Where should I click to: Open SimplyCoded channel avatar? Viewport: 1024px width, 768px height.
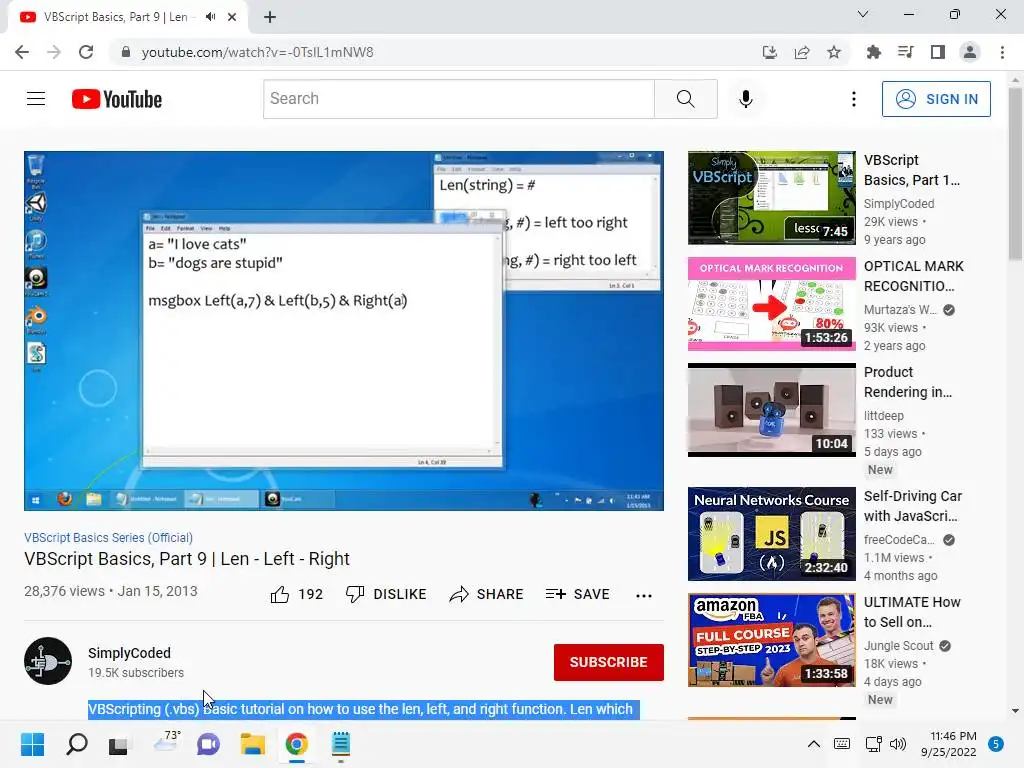(48, 661)
